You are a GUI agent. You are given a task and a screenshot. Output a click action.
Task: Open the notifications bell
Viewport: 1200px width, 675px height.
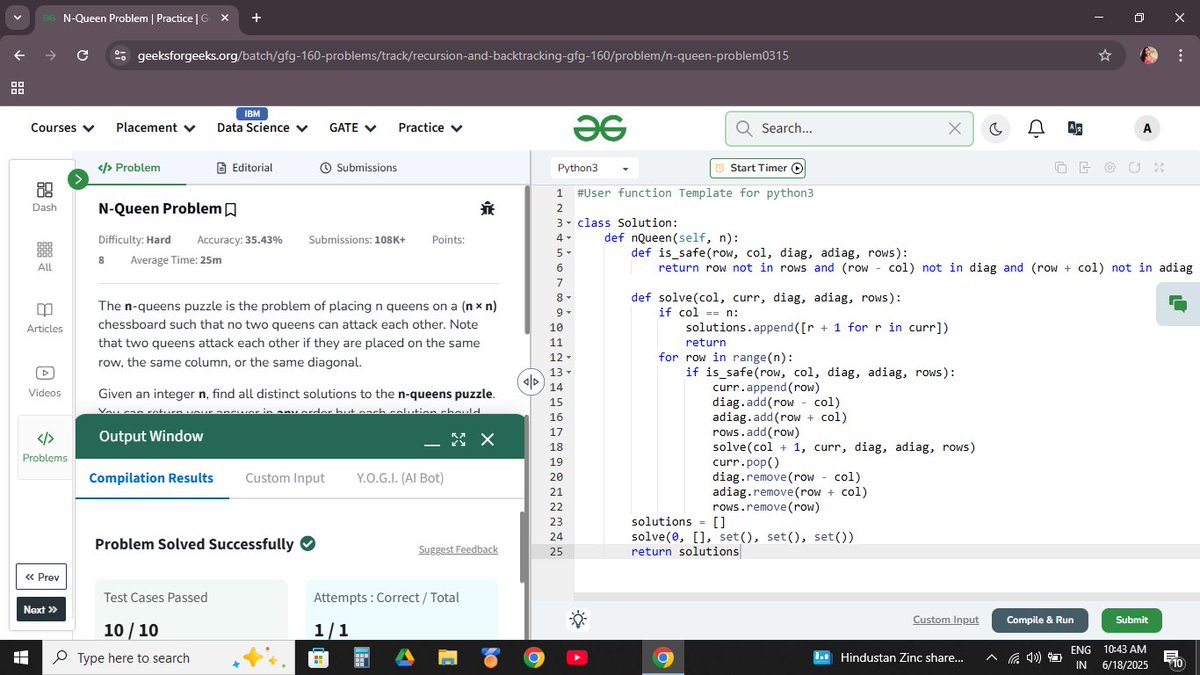pyautogui.click(x=1036, y=128)
